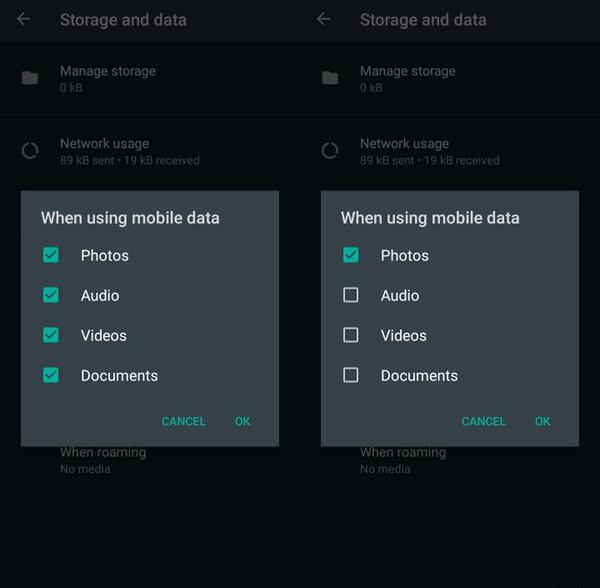Click 'Storage and data' header in right screen
Screen dimensions: 600x588
423,20
